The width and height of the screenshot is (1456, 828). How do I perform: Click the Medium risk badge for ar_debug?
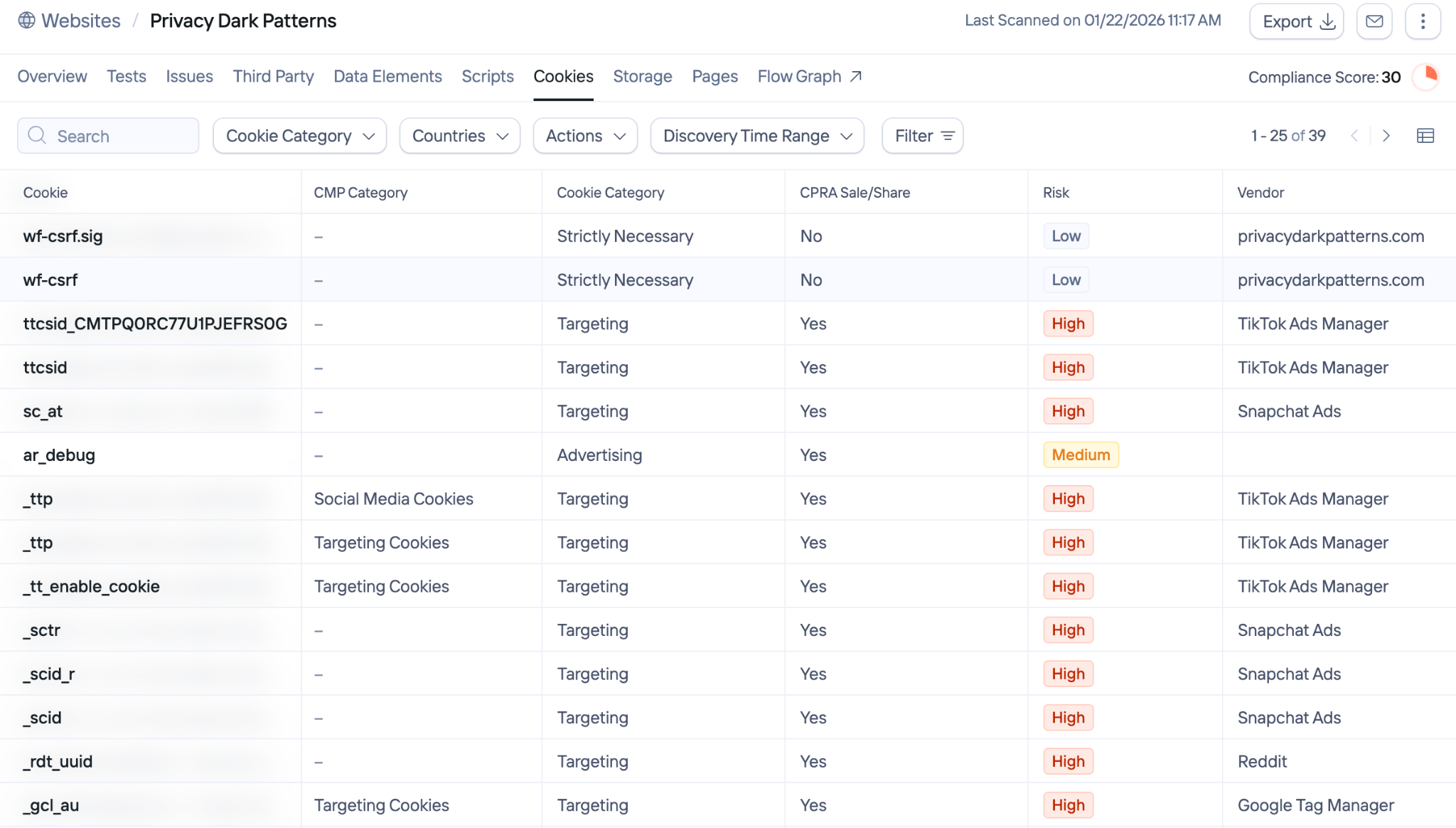(1080, 455)
